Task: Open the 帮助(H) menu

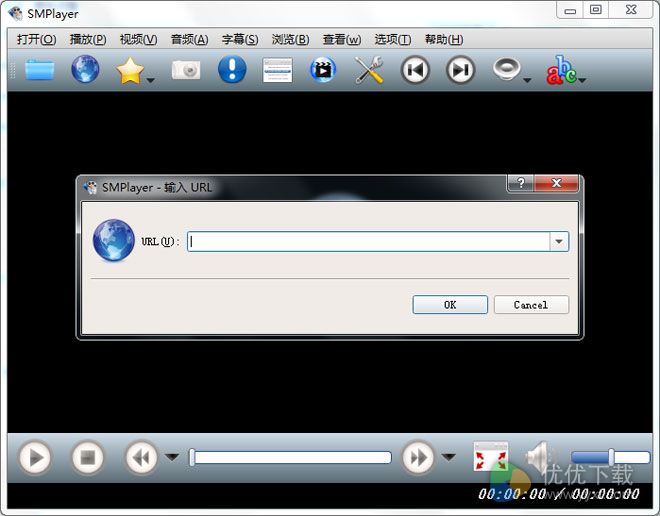Action: (444, 40)
